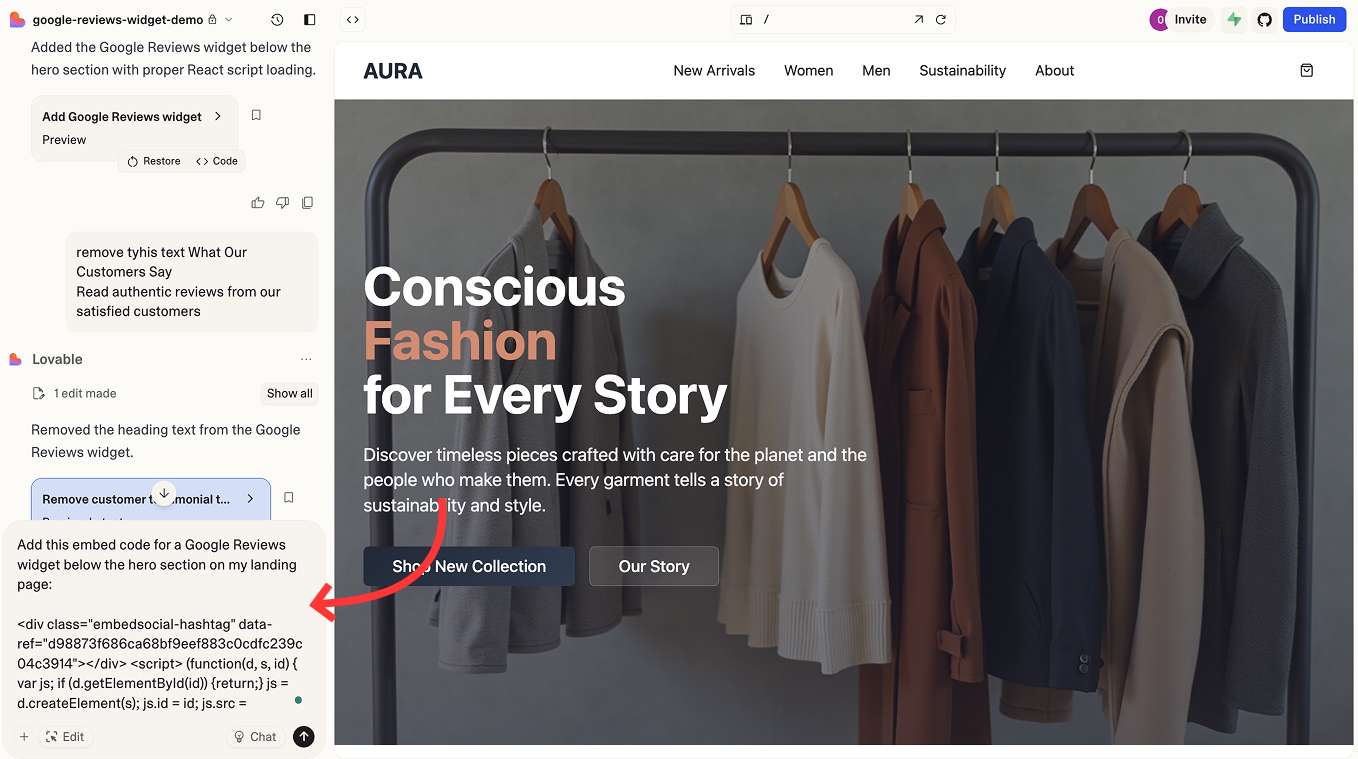Thumbs up the assistant response
Image resolution: width=1358 pixels, height=759 pixels.
(257, 202)
